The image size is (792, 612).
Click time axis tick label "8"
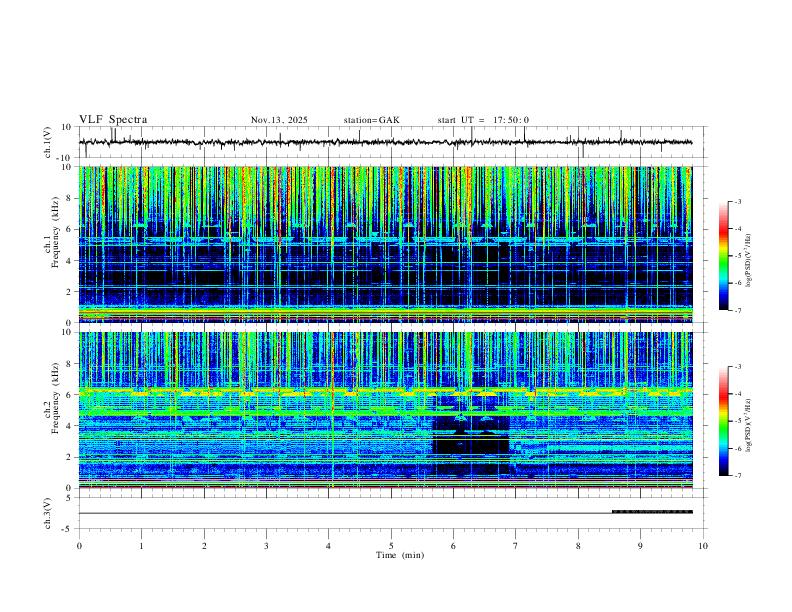tap(578, 546)
